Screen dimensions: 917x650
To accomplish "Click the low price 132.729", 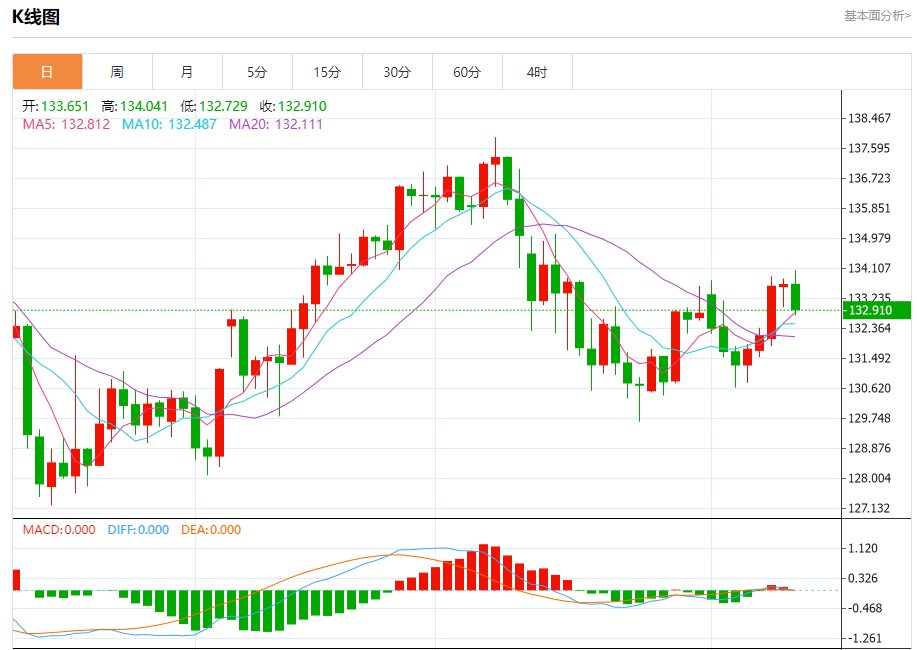I will point(223,106).
